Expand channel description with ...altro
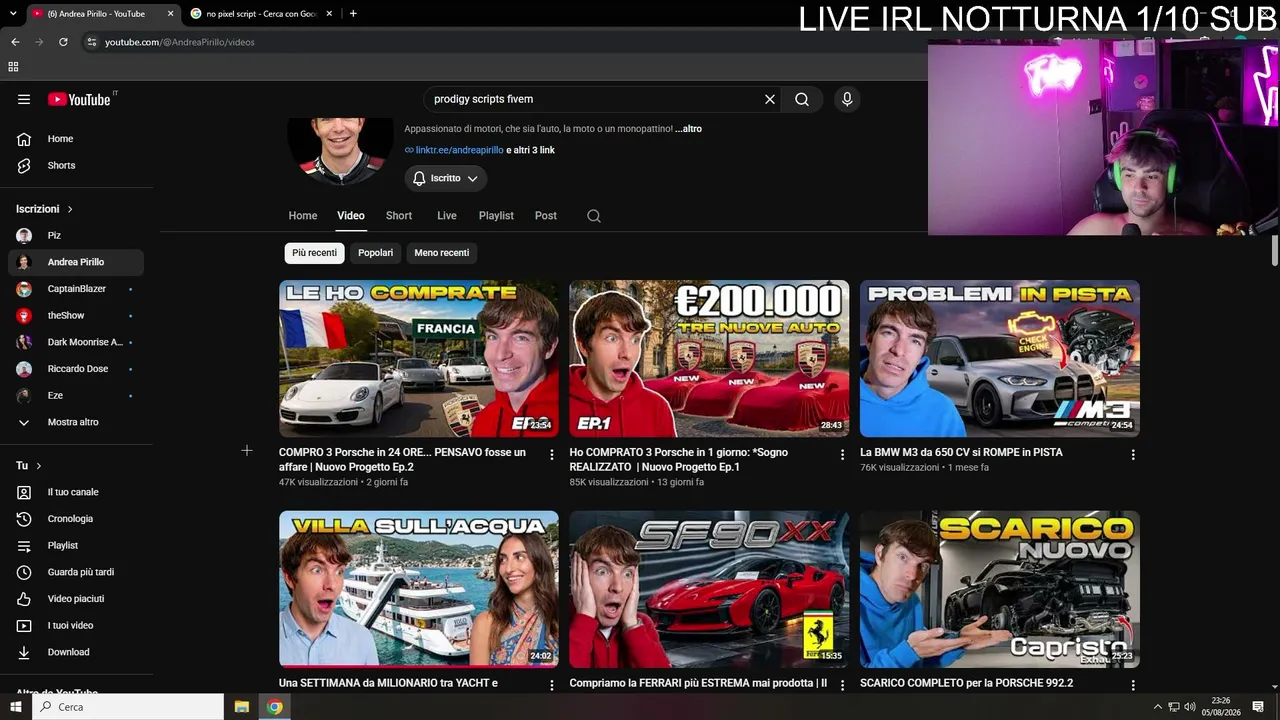The width and height of the screenshot is (1280, 720). point(688,129)
